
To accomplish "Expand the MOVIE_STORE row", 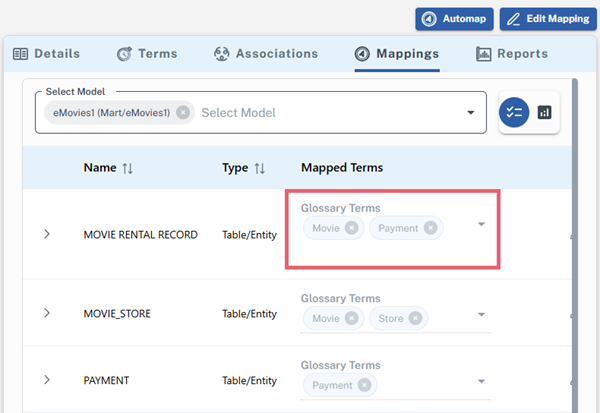I will 47,314.
